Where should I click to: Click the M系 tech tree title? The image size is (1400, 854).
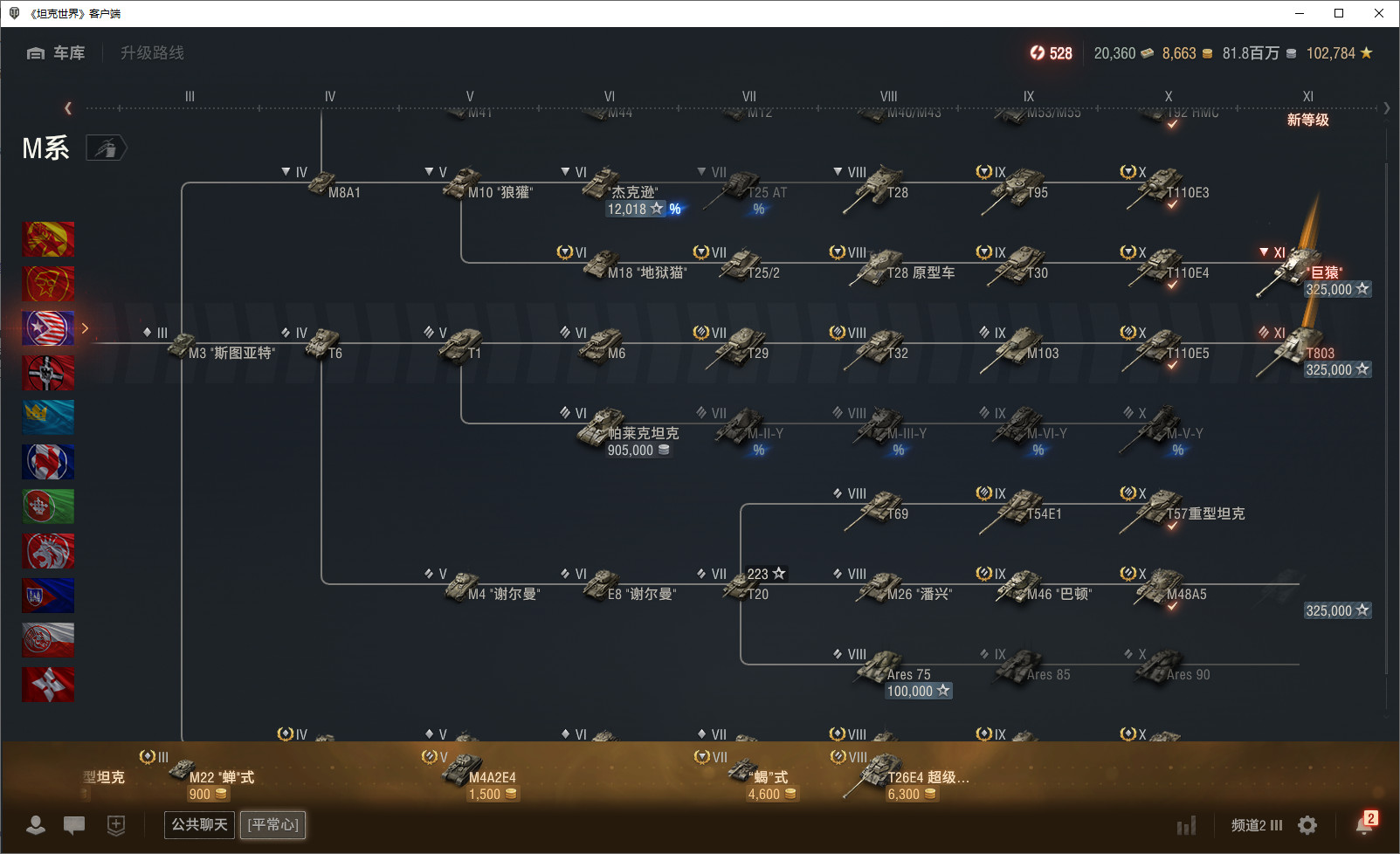(45, 148)
